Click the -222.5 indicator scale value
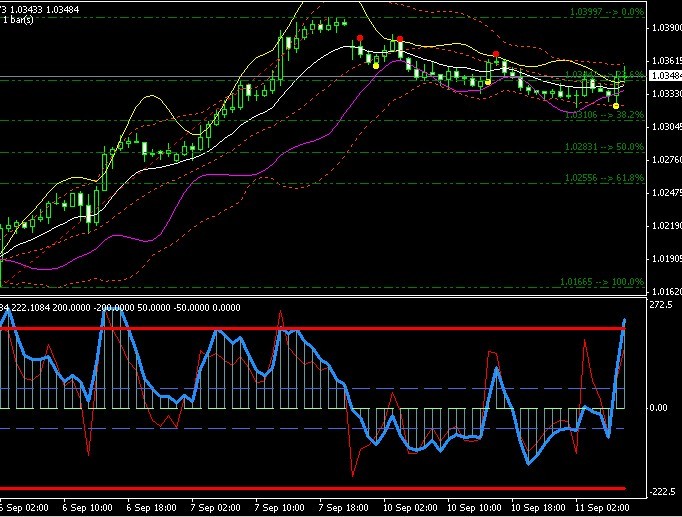 point(662,492)
